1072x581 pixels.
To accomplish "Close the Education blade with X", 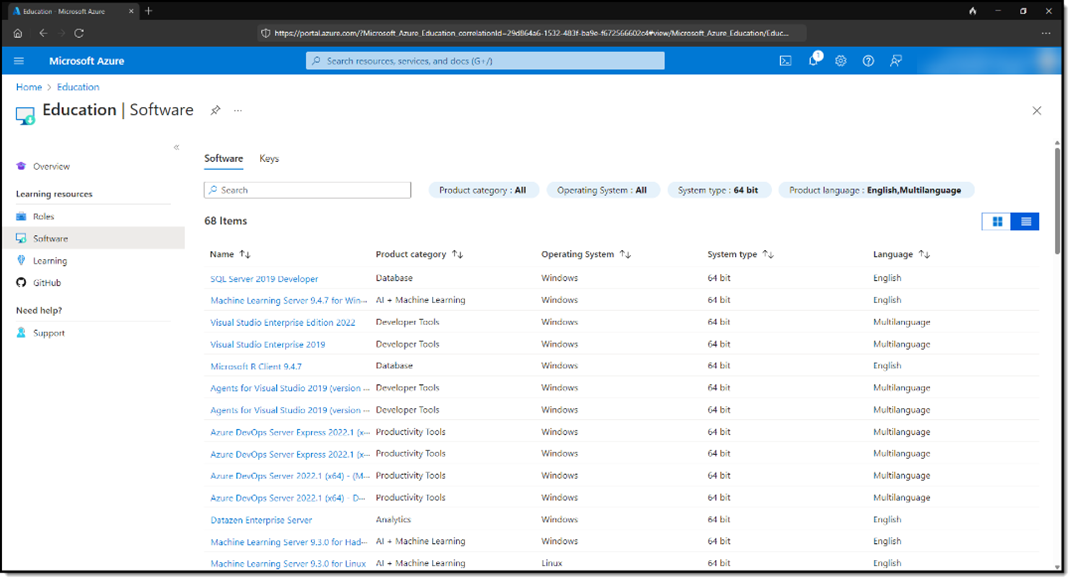I will tap(1037, 111).
